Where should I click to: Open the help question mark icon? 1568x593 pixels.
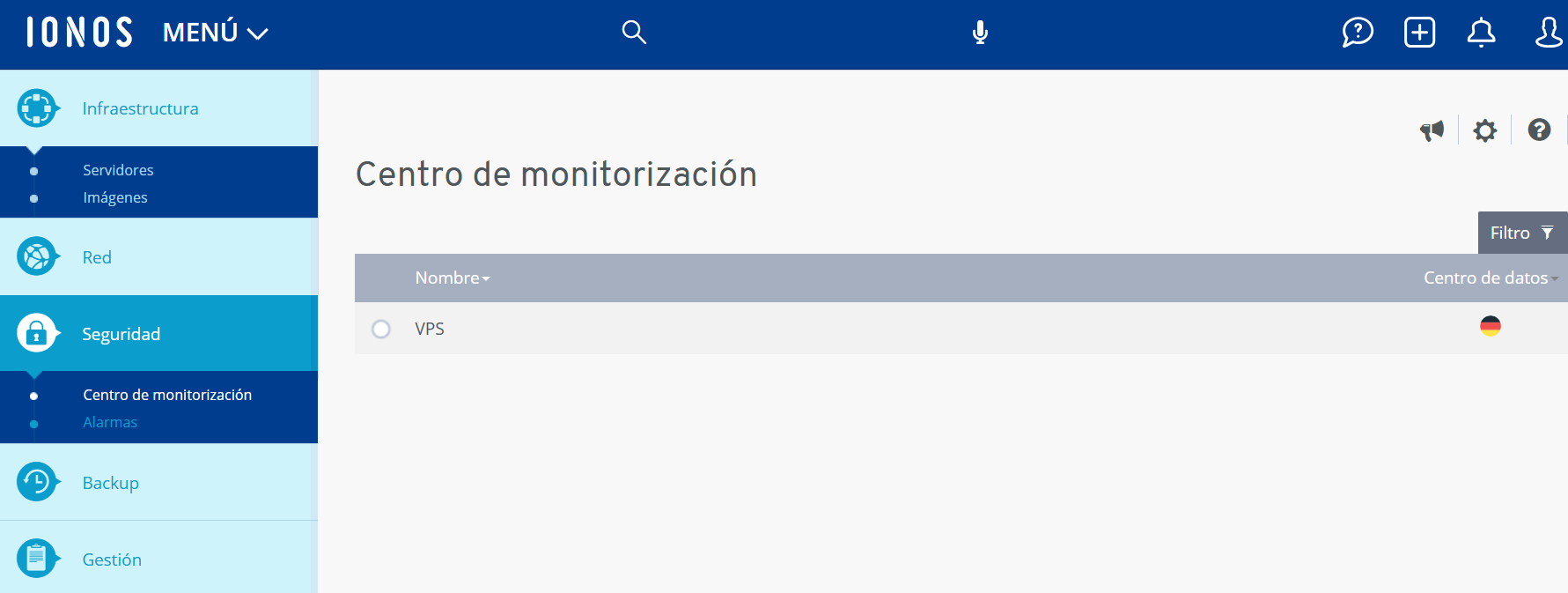[x=1538, y=130]
